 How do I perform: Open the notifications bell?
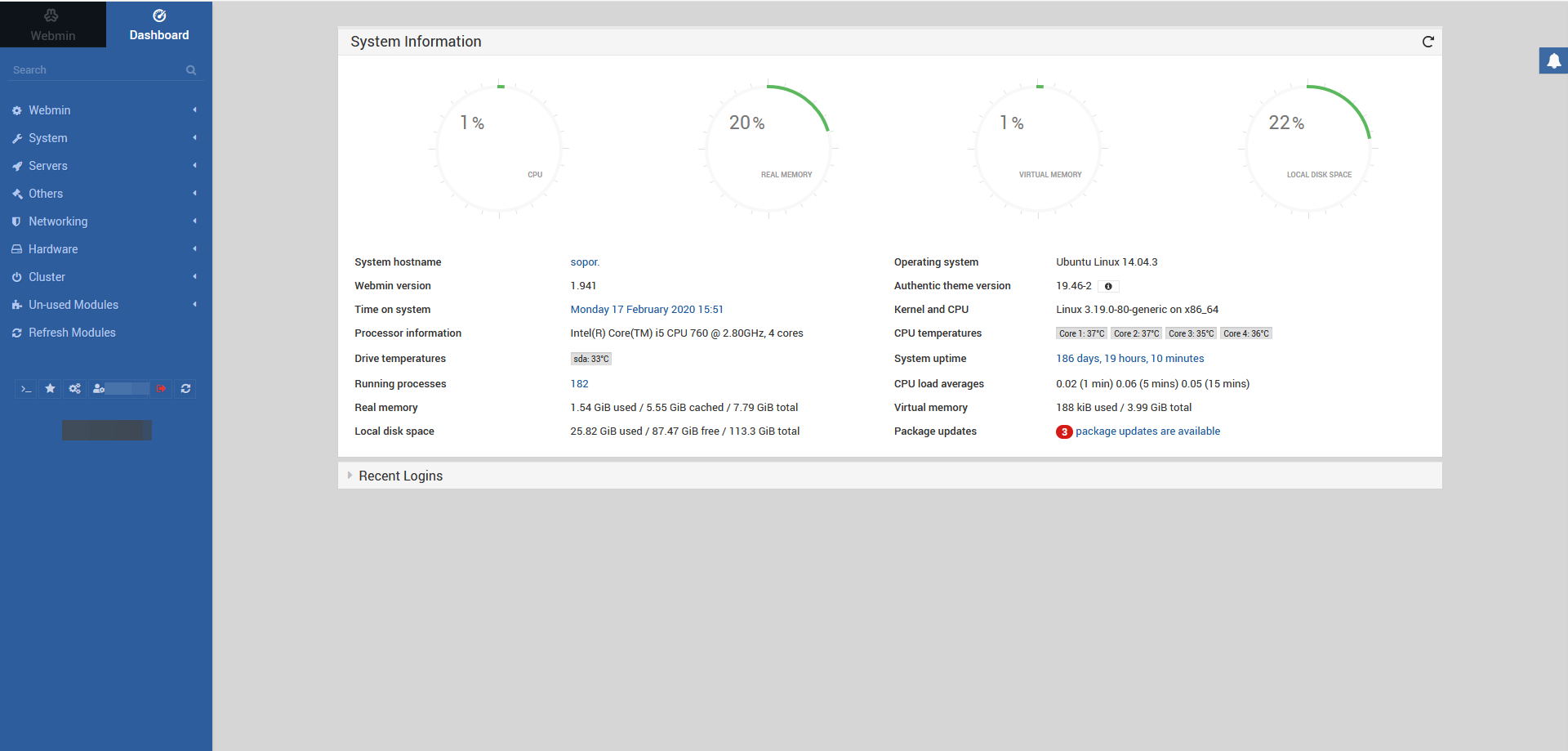tap(1553, 60)
